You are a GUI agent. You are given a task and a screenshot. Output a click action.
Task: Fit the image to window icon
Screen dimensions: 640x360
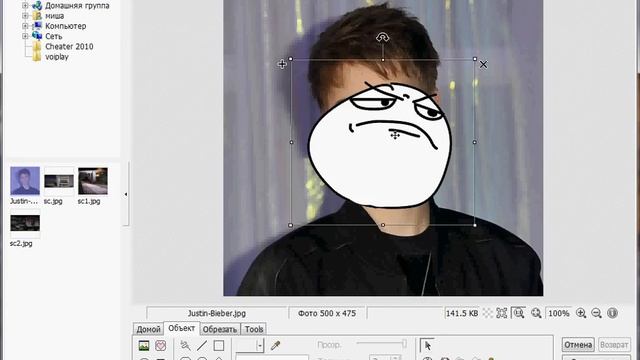(x=502, y=313)
